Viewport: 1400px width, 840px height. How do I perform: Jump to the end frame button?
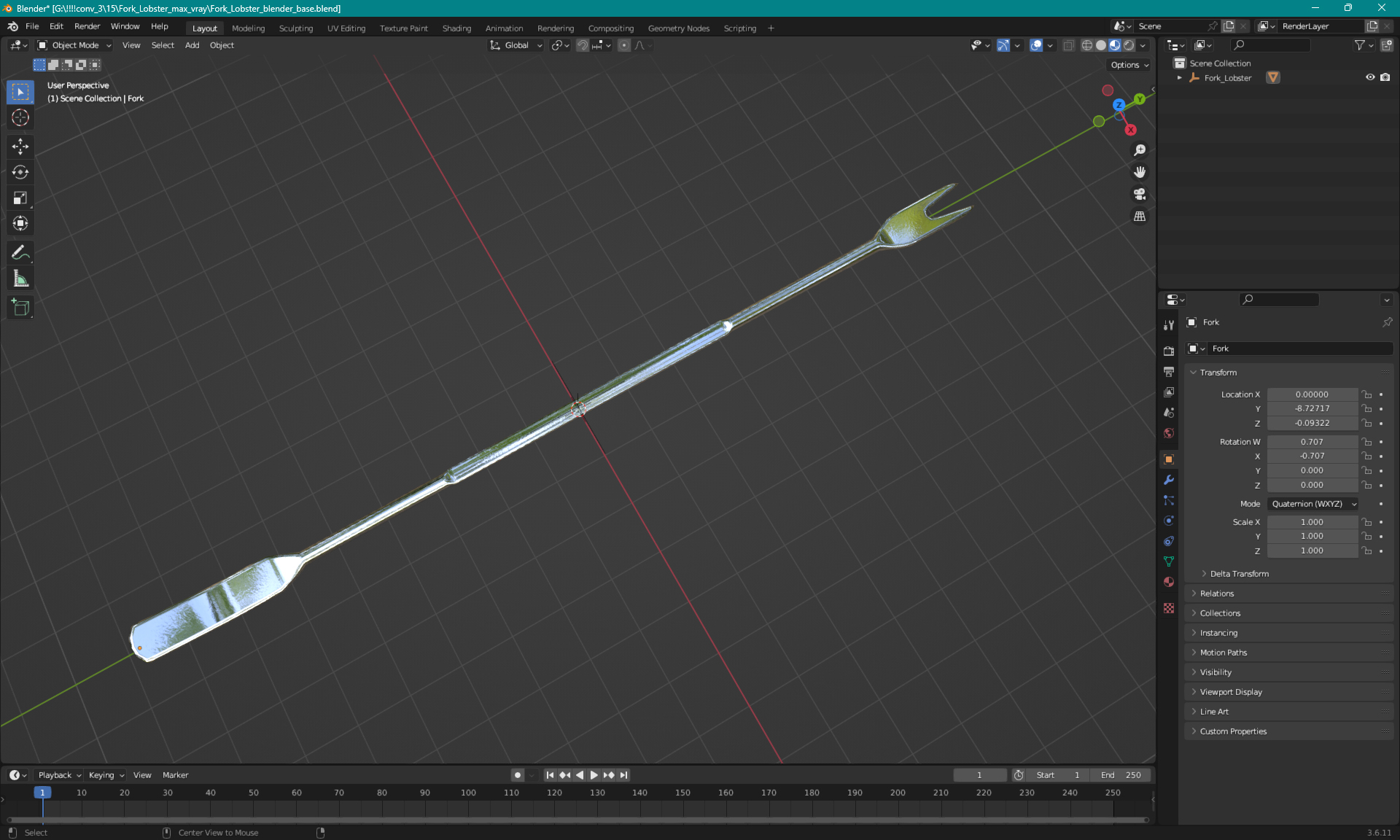[x=623, y=775]
